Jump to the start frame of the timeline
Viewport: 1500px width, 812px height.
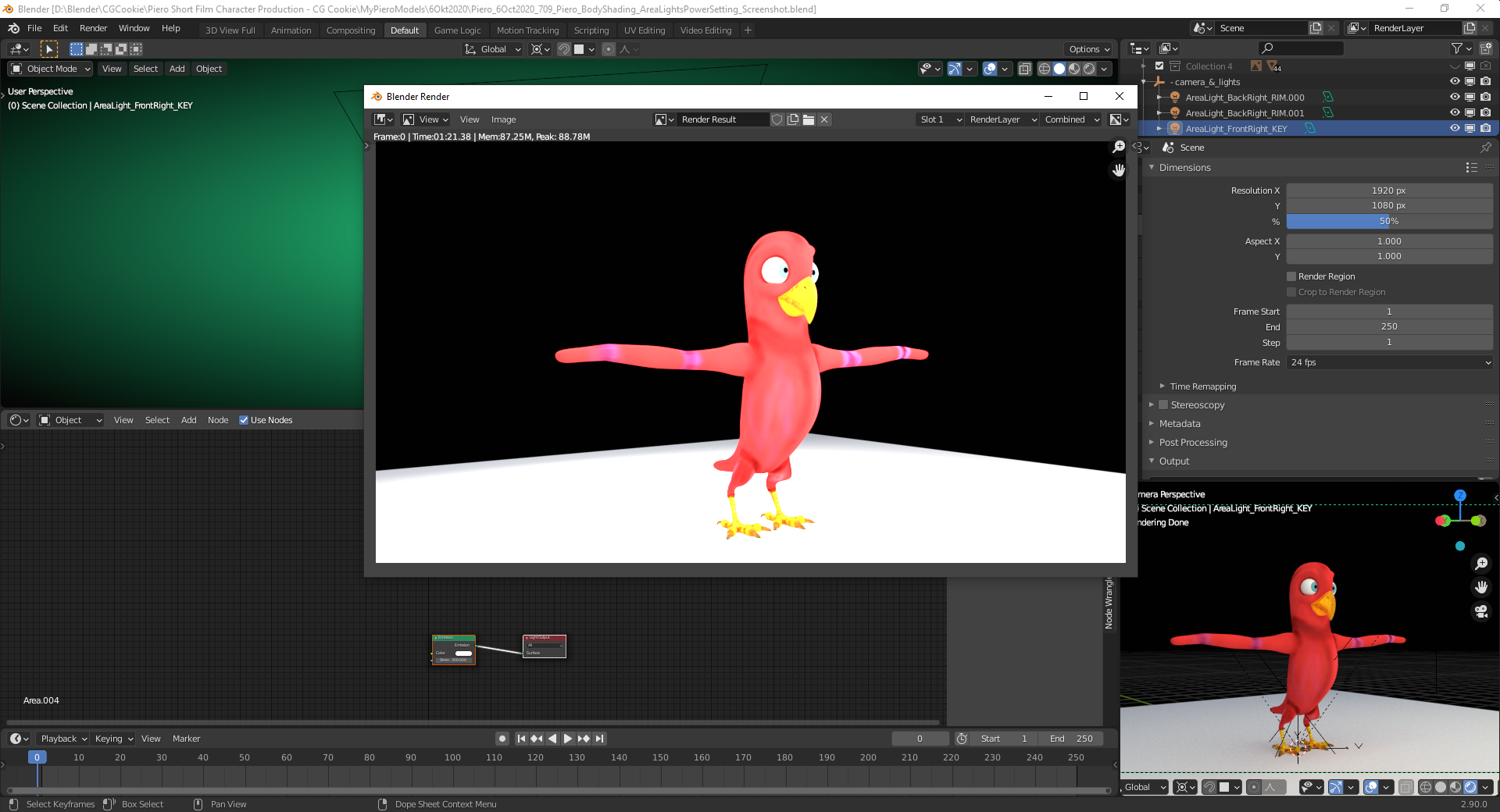(x=521, y=739)
